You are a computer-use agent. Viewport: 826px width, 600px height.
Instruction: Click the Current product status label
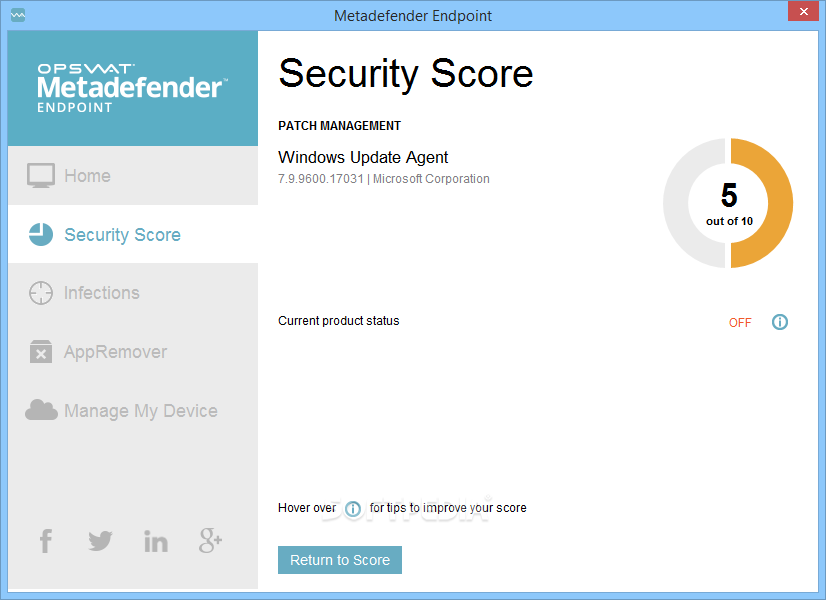pyautogui.click(x=339, y=321)
